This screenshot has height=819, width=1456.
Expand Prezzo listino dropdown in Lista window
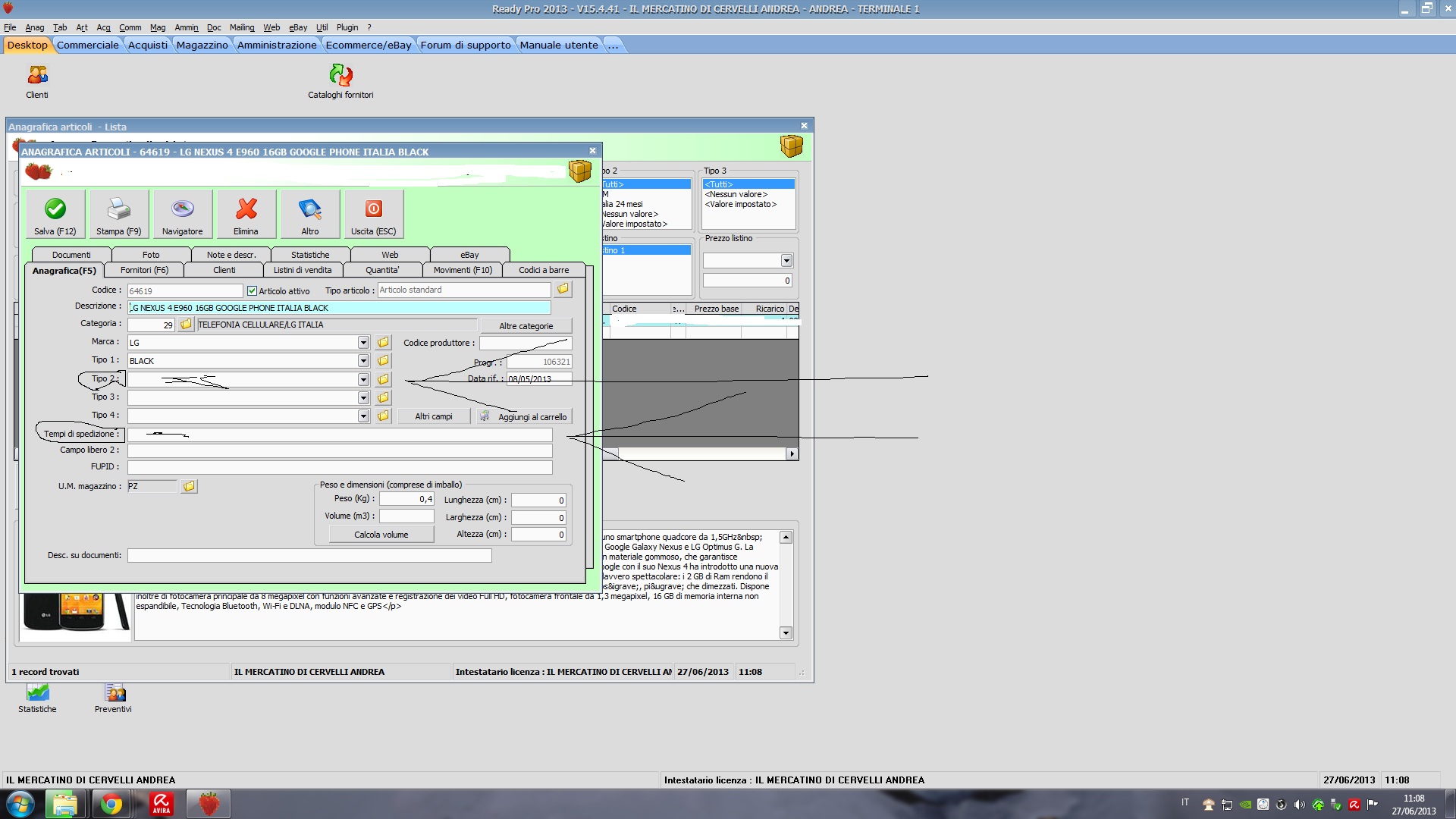(x=786, y=261)
